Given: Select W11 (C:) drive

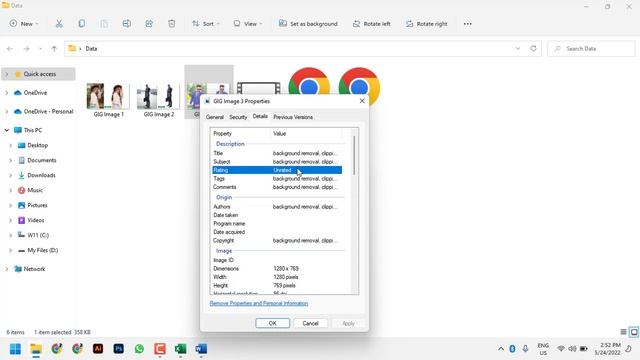Looking at the screenshot, I should click(38, 235).
